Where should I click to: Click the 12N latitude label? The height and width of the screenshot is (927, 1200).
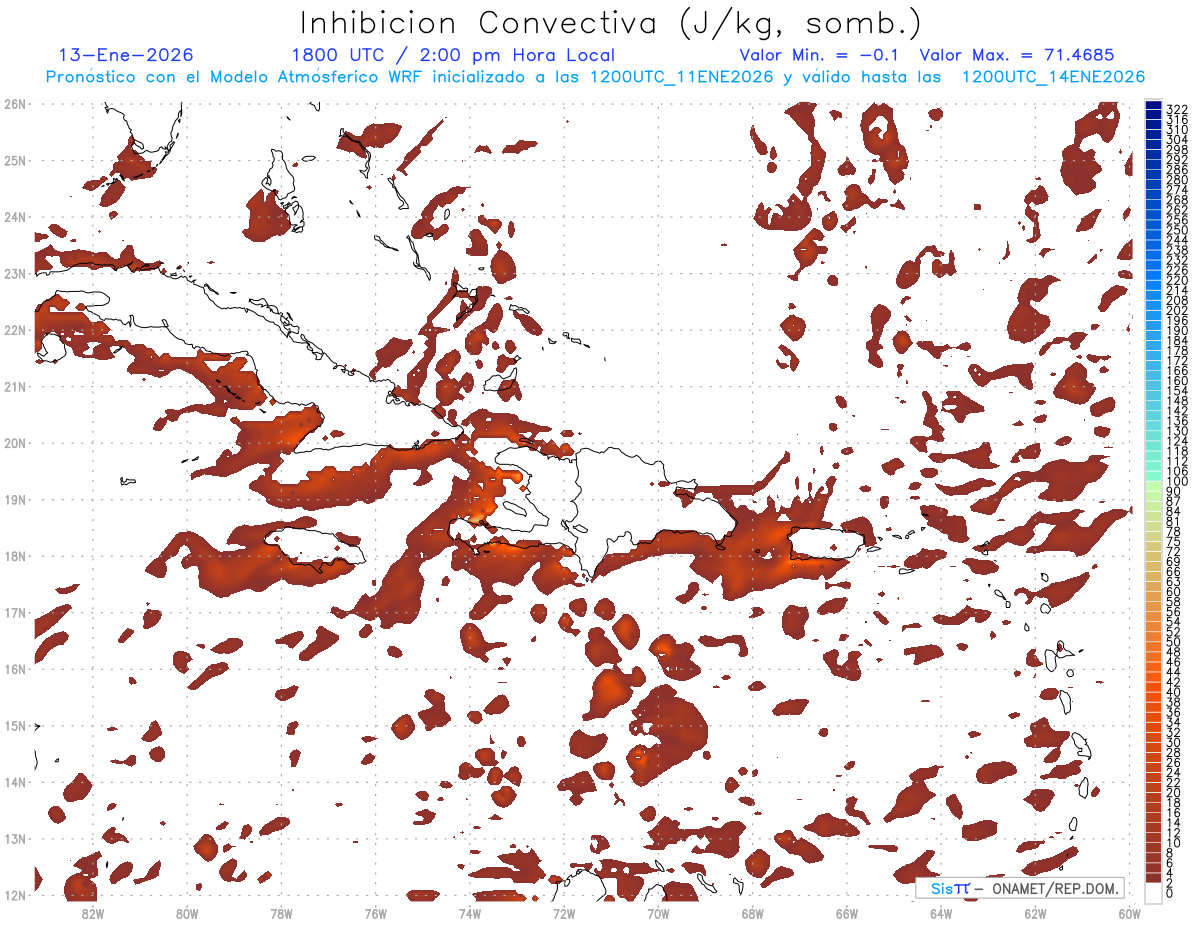[x=15, y=895]
